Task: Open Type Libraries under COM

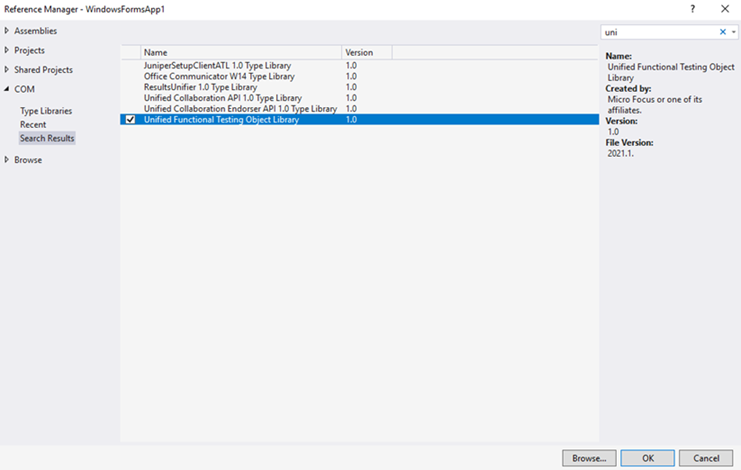Action: [46, 111]
